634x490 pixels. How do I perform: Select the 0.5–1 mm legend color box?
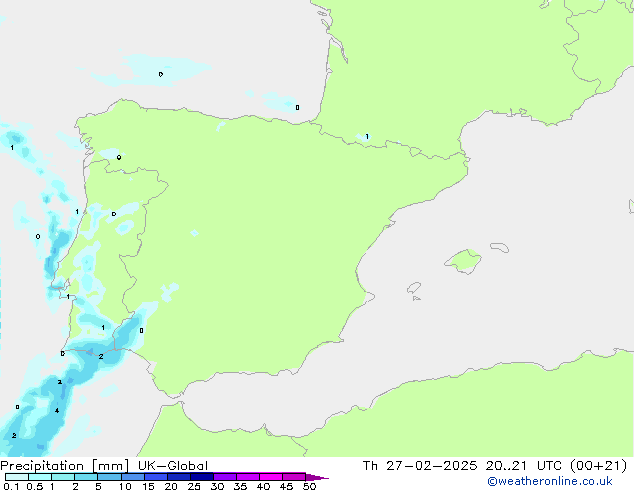point(40,477)
